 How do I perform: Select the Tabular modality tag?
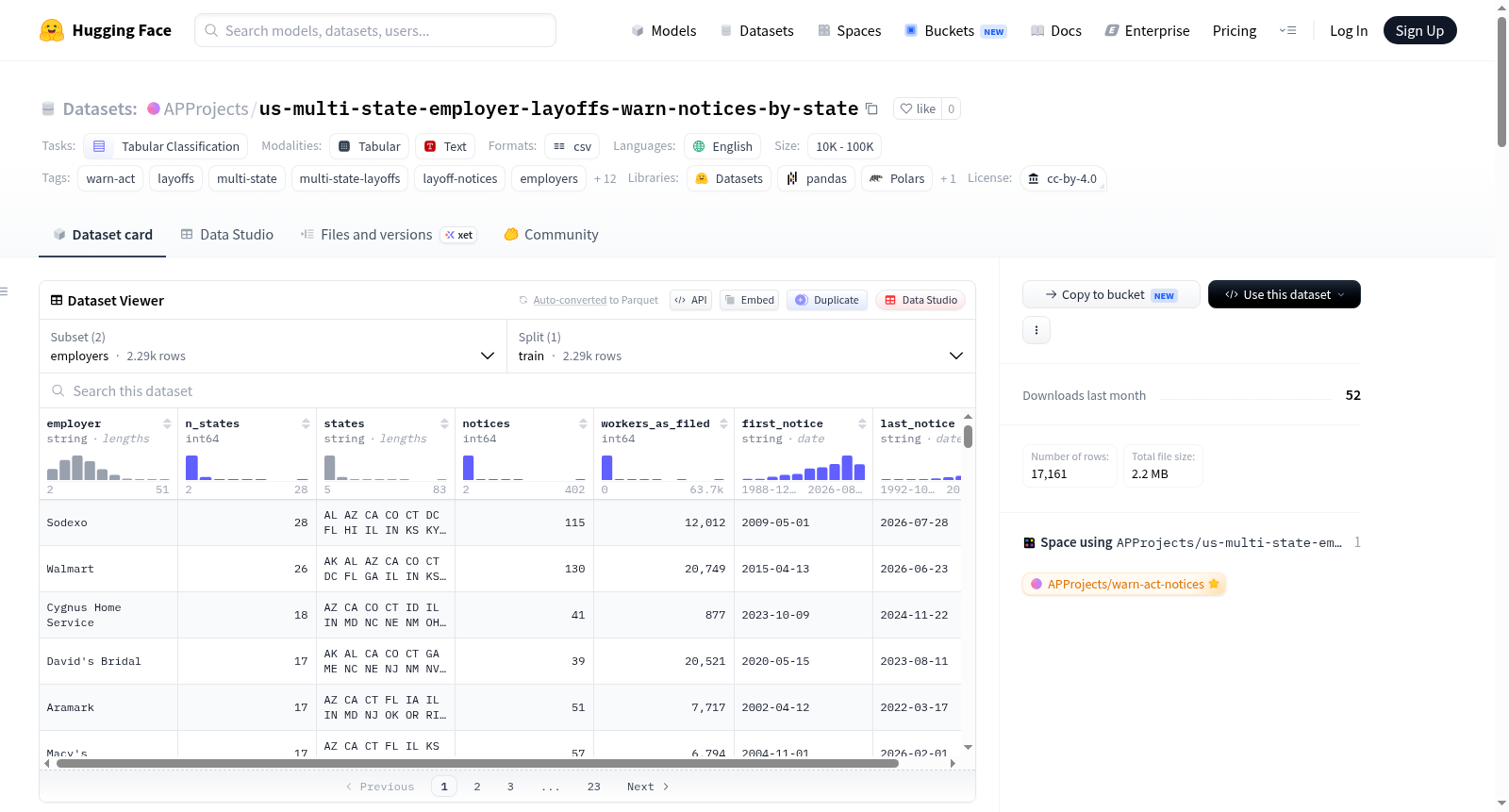pos(370,146)
